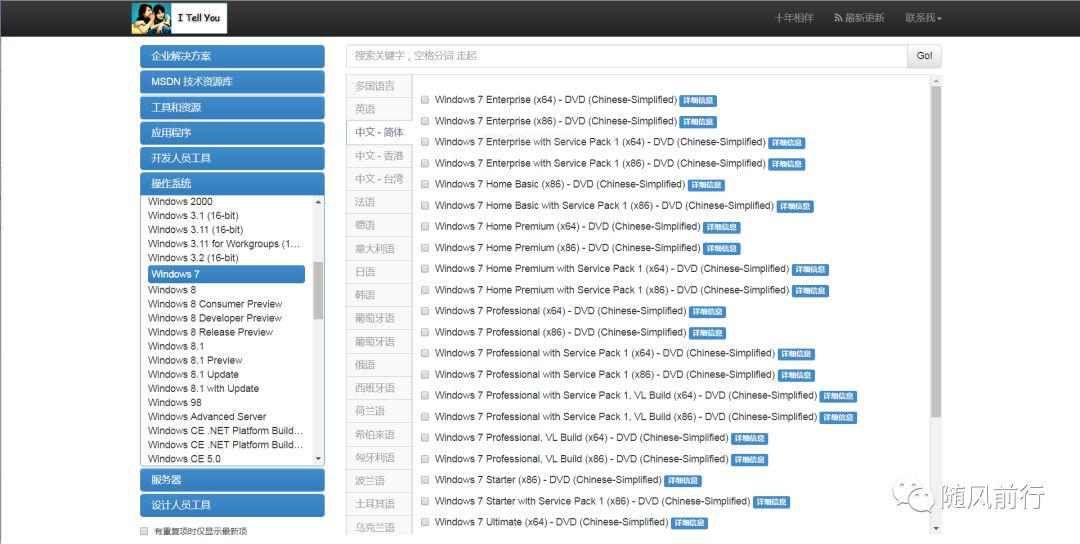The width and height of the screenshot is (1080, 544).
Task: Select Windows 3.1 (16-bit) in the list
Action: point(193,216)
